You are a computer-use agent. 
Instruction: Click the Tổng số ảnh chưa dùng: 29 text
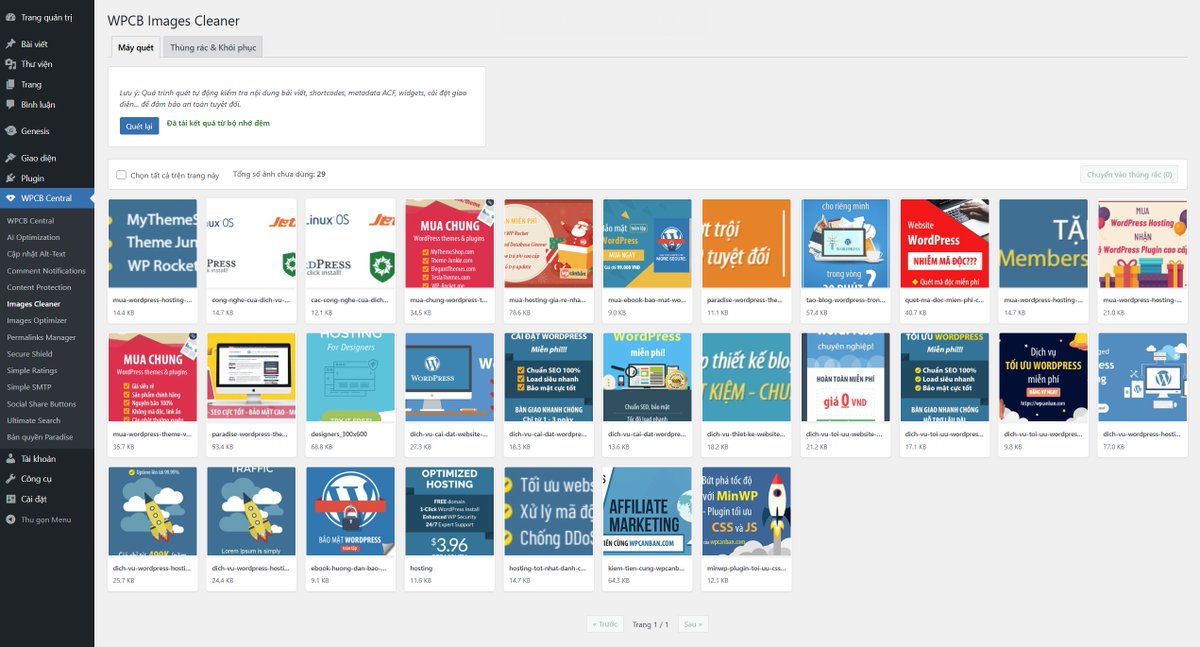[279, 174]
